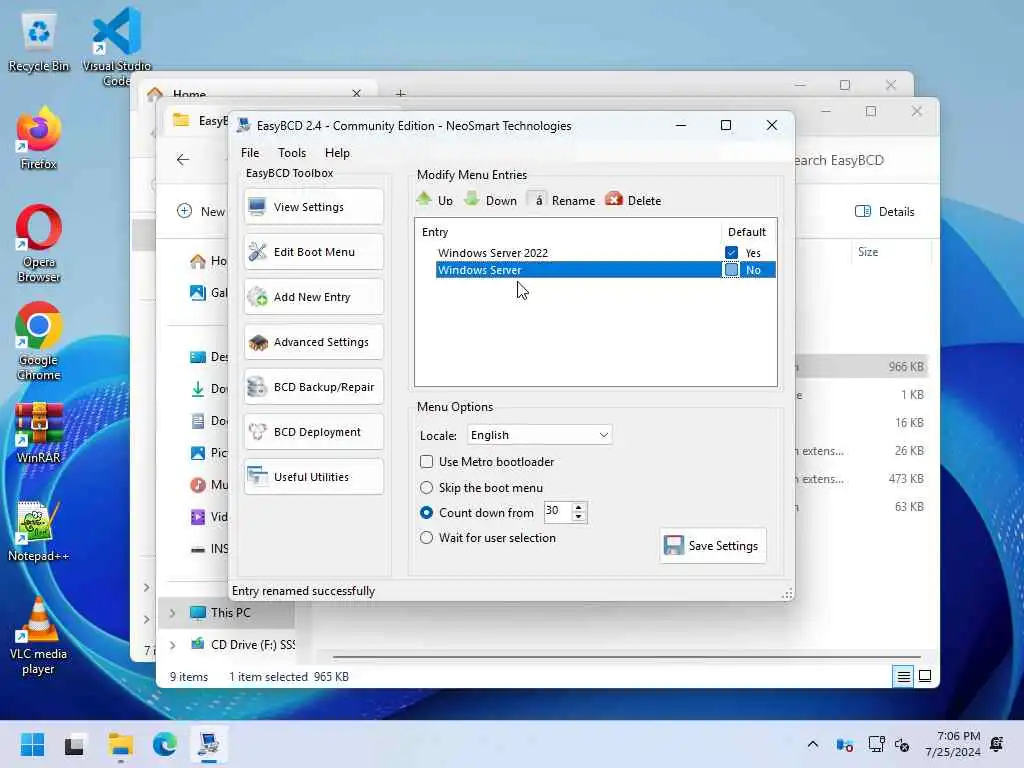Open Useful Utilities section

click(313, 477)
